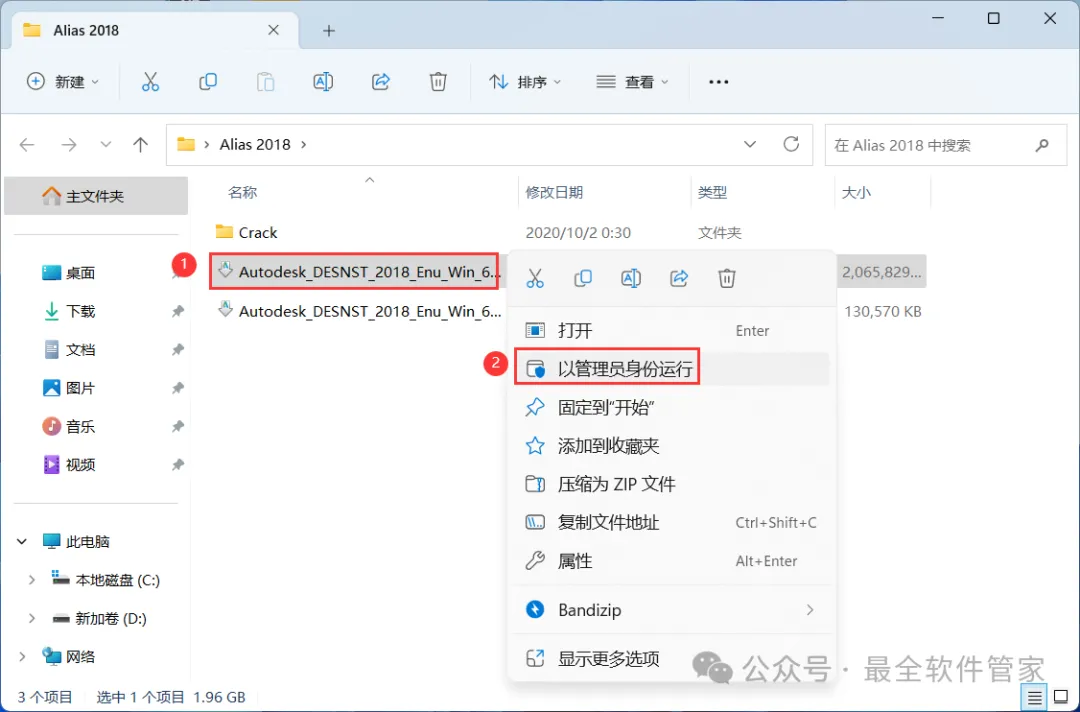
Task: Click Delete icon in the context menu
Action: [x=727, y=278]
